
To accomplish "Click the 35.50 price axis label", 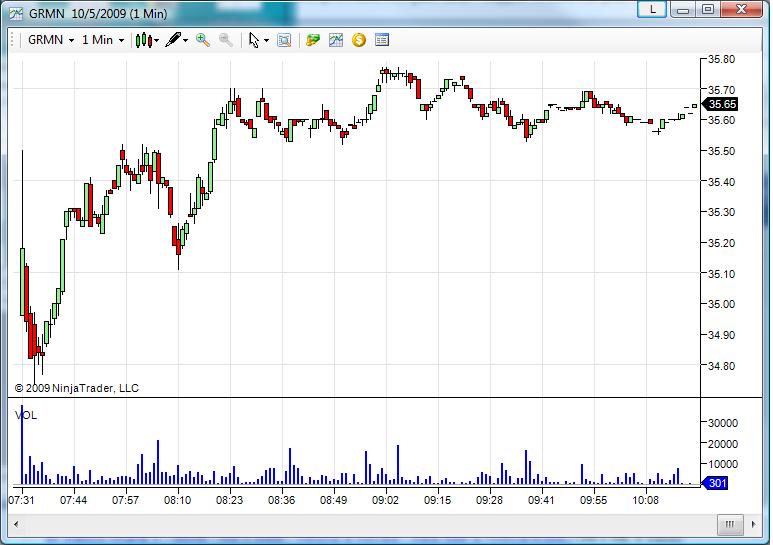I will 721,151.
